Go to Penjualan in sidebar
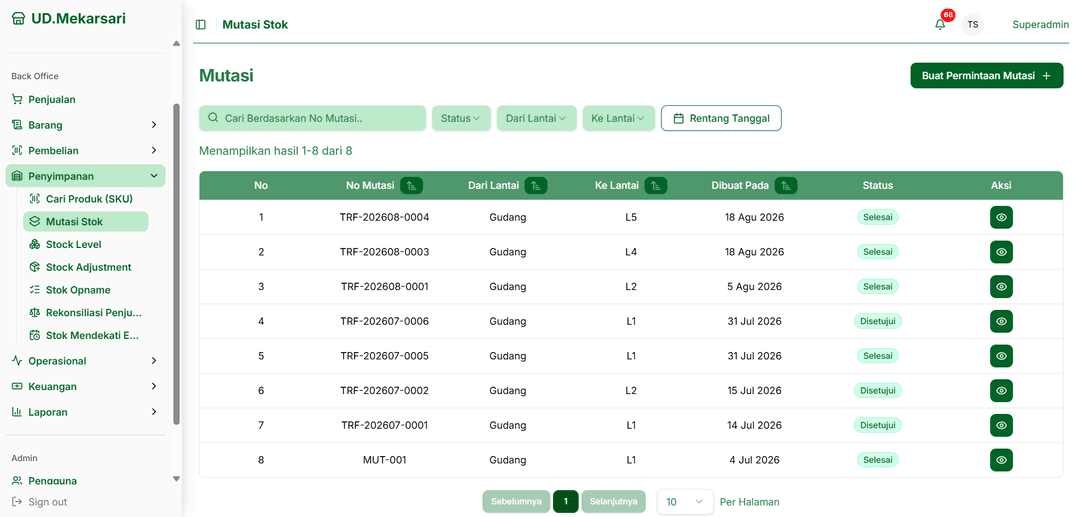 (x=85, y=99)
